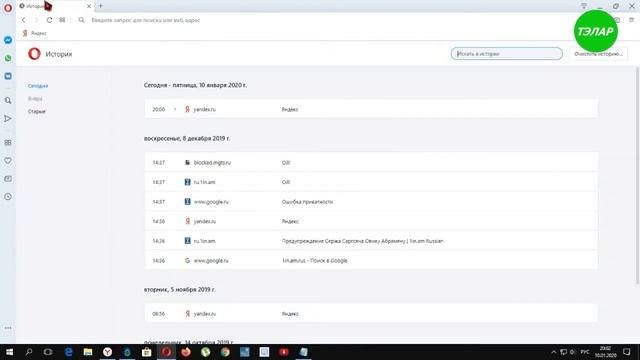Open the 14:36 yandex.ru history entry
The image size is (640, 360).
point(371,221)
